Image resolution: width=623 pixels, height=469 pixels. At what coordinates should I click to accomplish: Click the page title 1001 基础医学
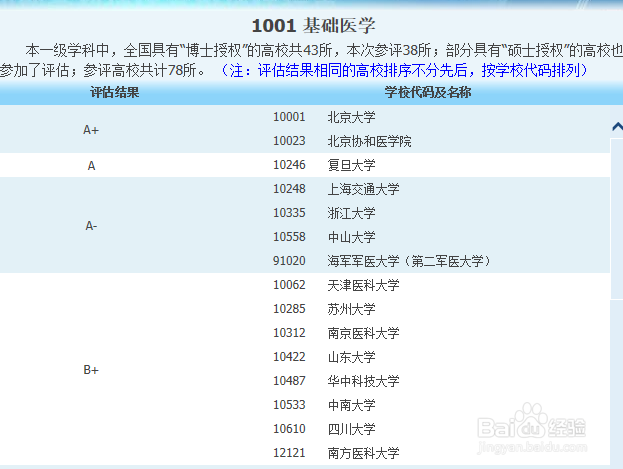[313, 26]
